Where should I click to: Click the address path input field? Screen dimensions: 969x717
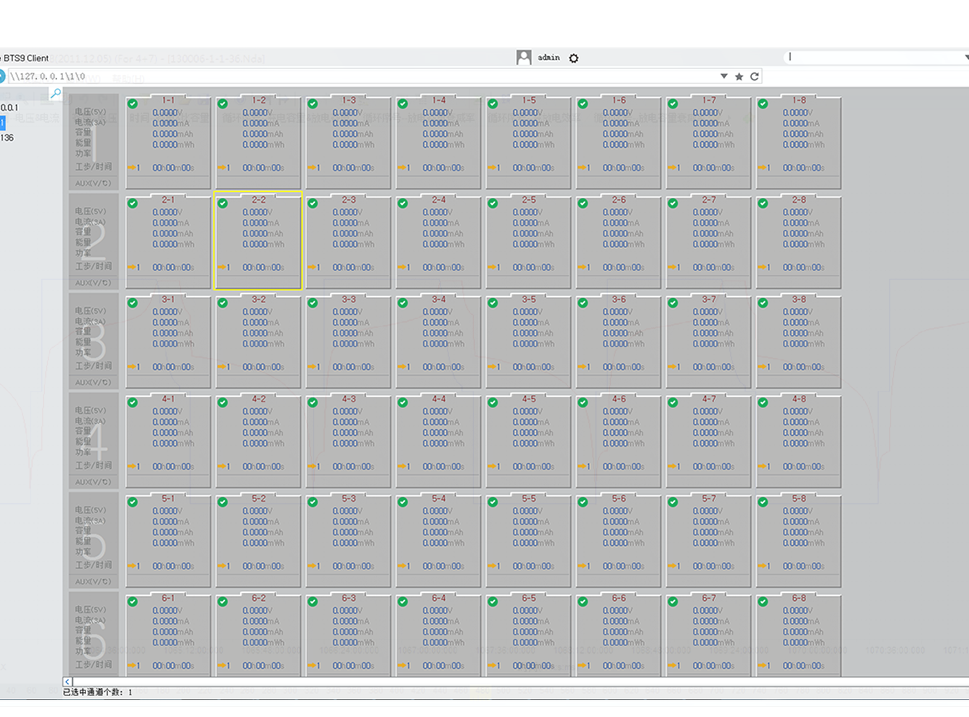360,76
